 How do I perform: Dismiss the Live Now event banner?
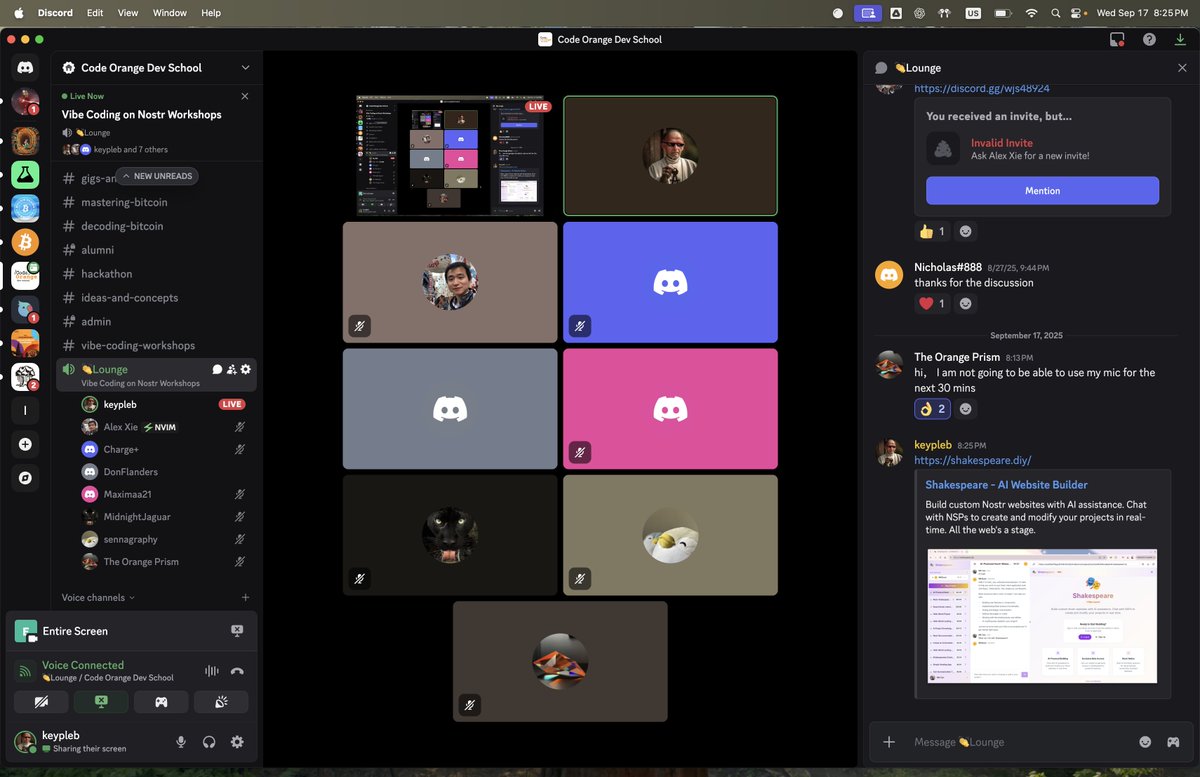tap(245, 96)
